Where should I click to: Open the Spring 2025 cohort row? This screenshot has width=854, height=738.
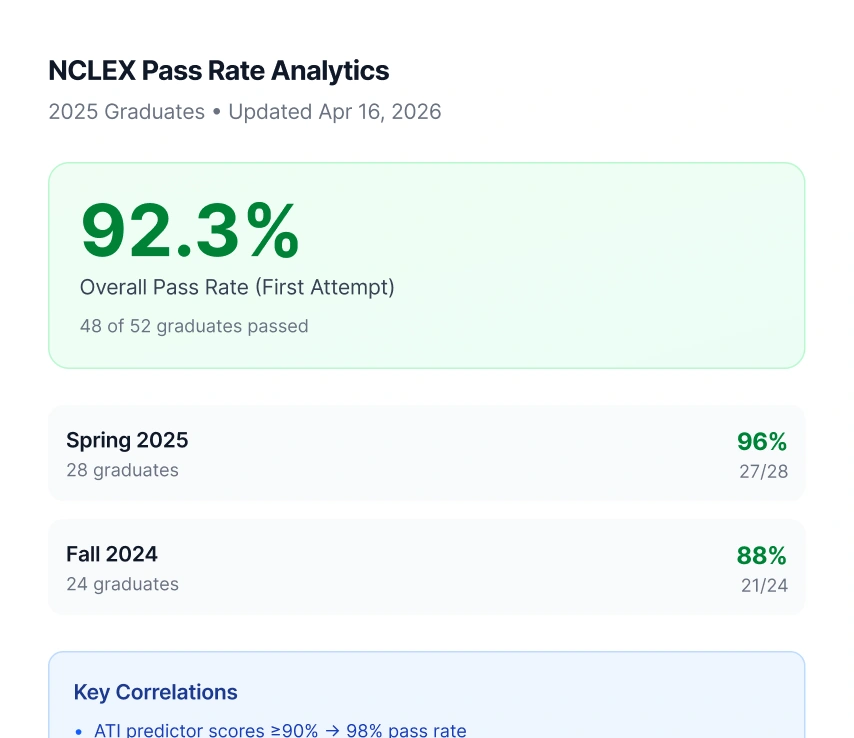pyautogui.click(x=426, y=453)
